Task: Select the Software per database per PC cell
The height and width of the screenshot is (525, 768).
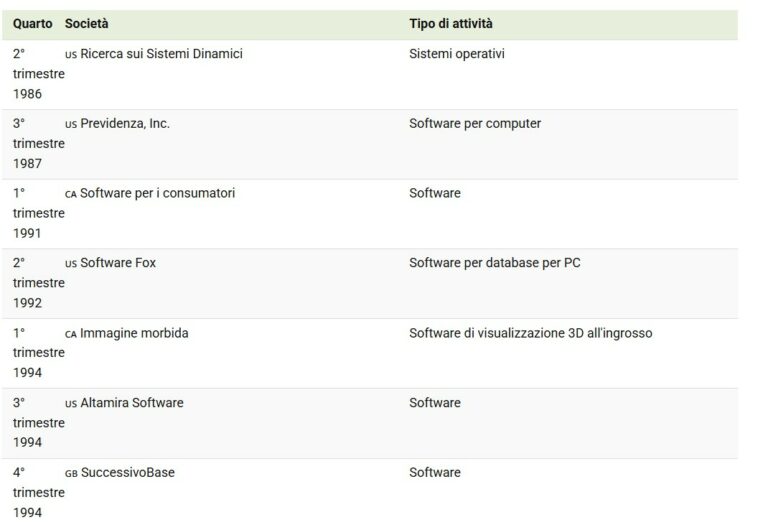Action: coord(495,262)
